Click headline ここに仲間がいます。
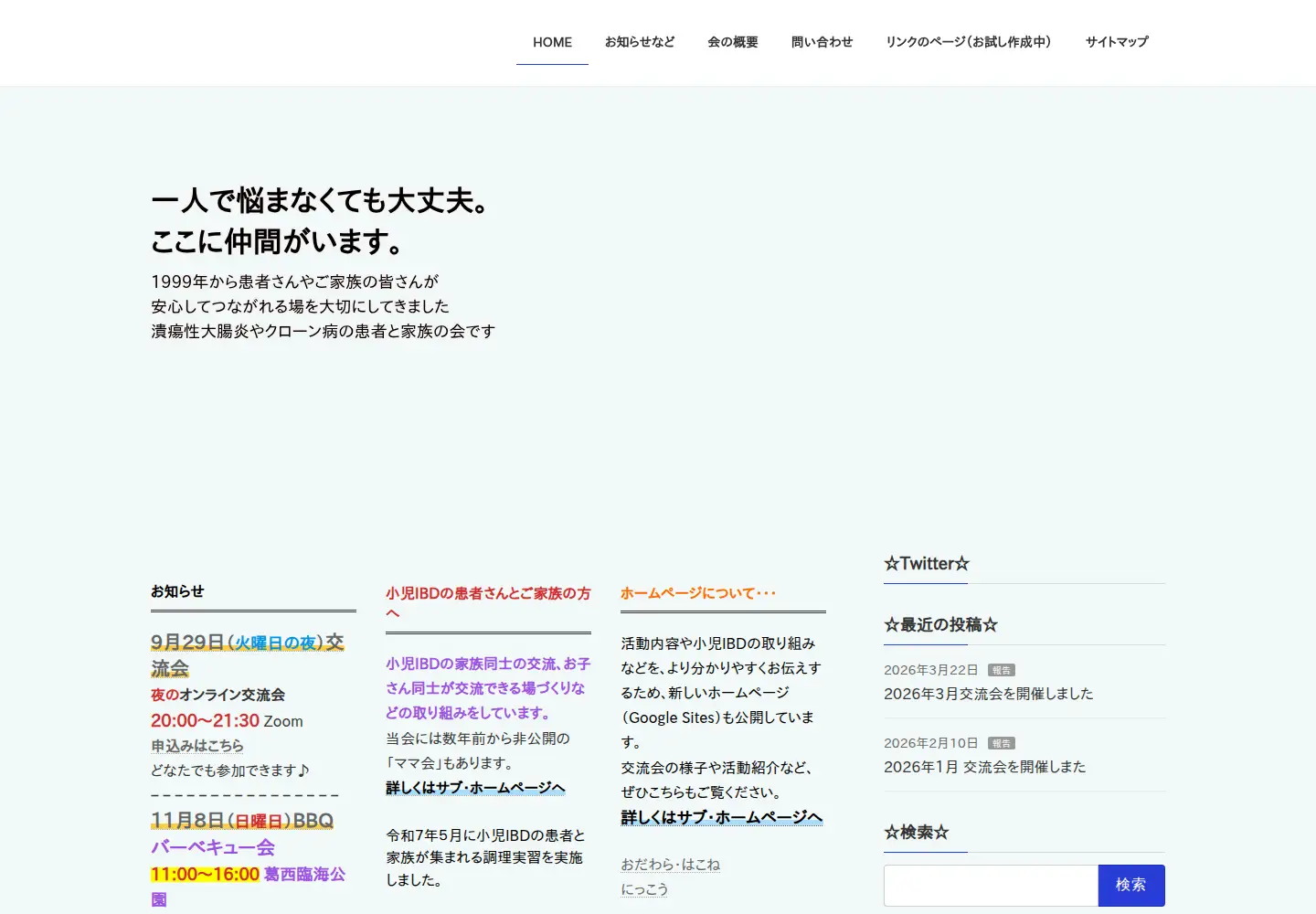The width and height of the screenshot is (1316, 914). click(278, 241)
